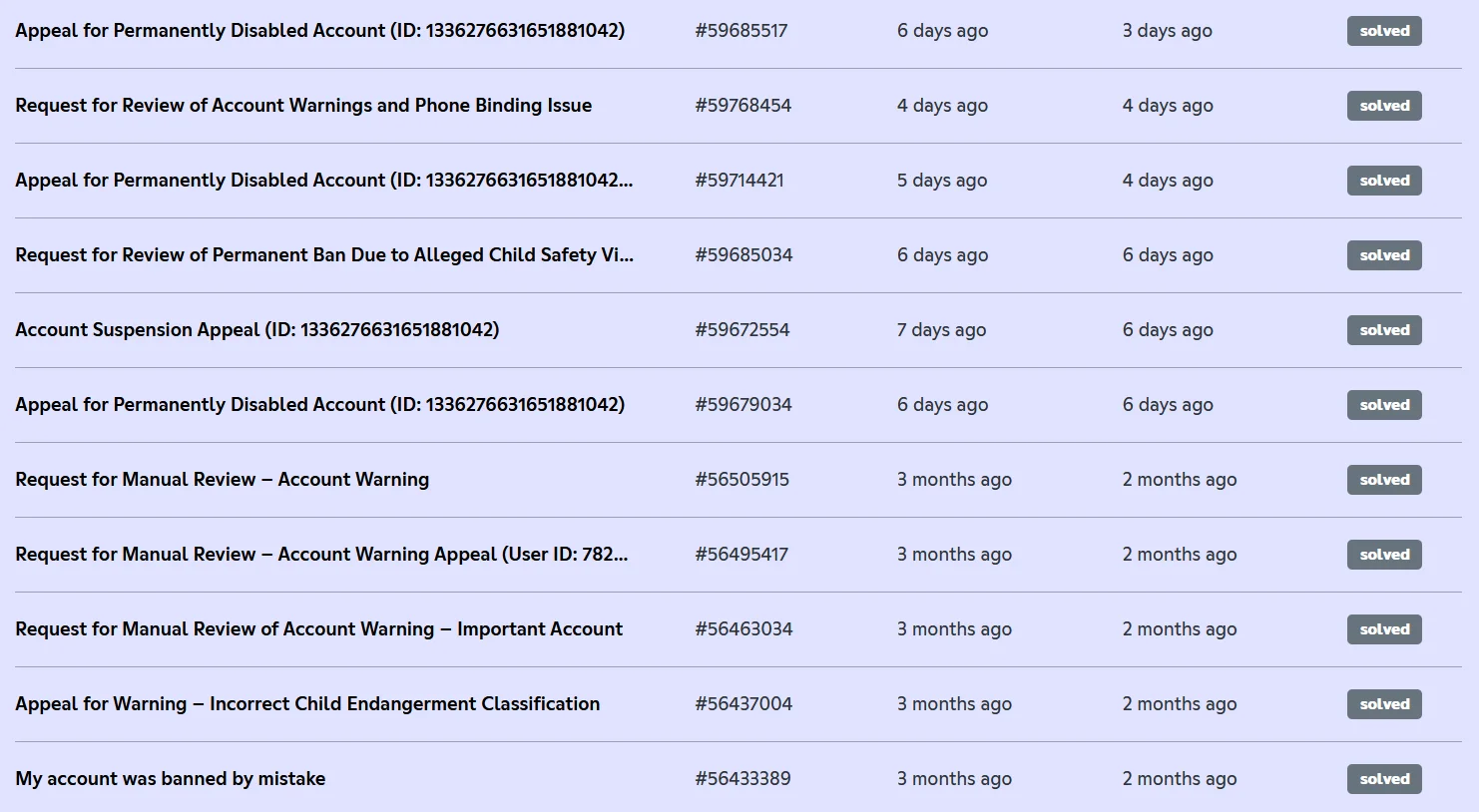Open the disabled account appeal for ticket #59685517
Viewport: 1479px width, 812px height.
click(319, 31)
